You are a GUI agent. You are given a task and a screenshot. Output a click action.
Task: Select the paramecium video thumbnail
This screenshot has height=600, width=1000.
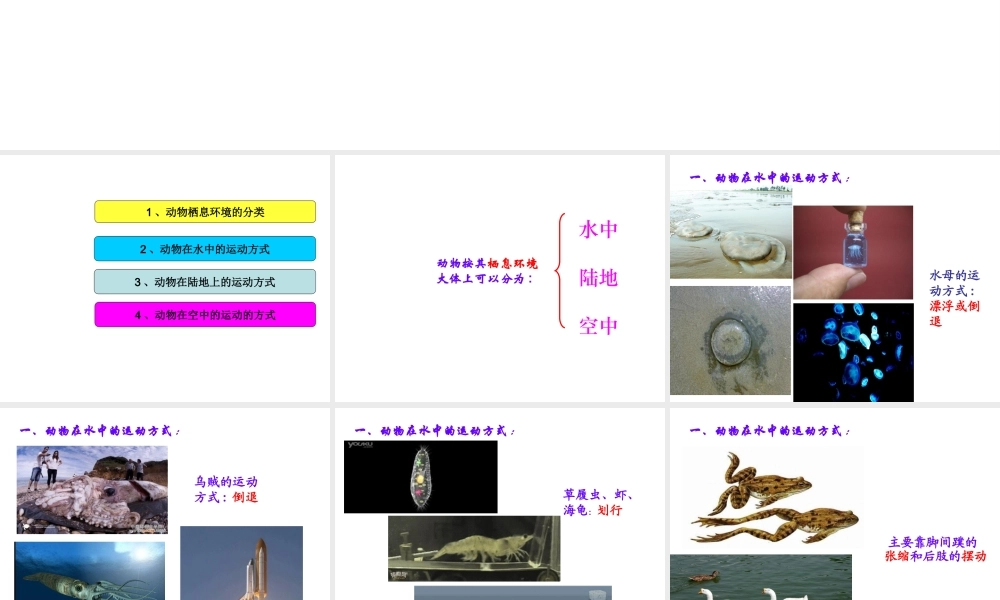click(x=420, y=476)
